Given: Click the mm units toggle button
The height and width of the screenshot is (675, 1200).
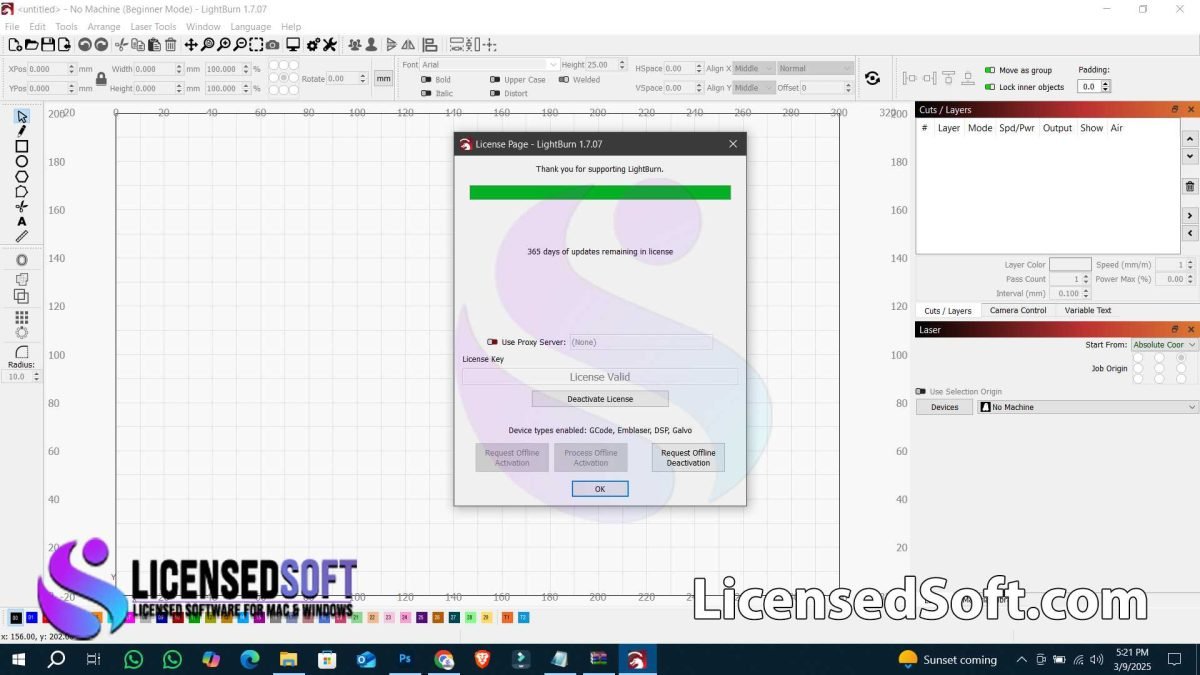Looking at the screenshot, I should pyautogui.click(x=384, y=78).
